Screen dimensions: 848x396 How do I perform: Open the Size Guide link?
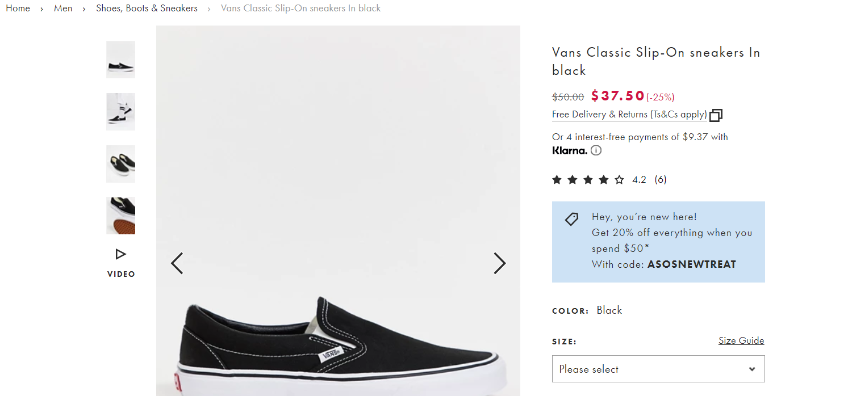click(x=741, y=340)
